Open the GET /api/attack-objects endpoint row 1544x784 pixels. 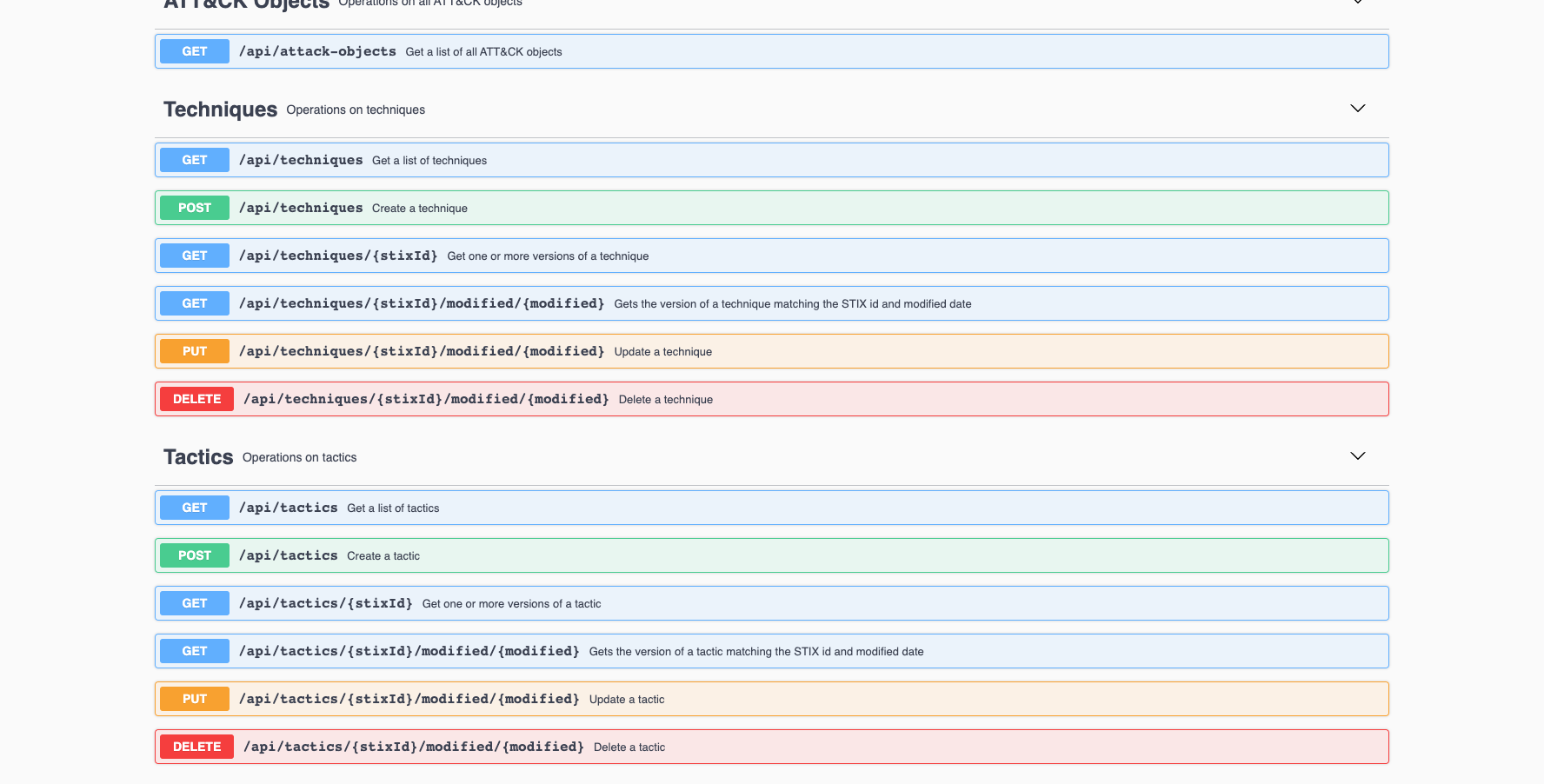tap(771, 50)
